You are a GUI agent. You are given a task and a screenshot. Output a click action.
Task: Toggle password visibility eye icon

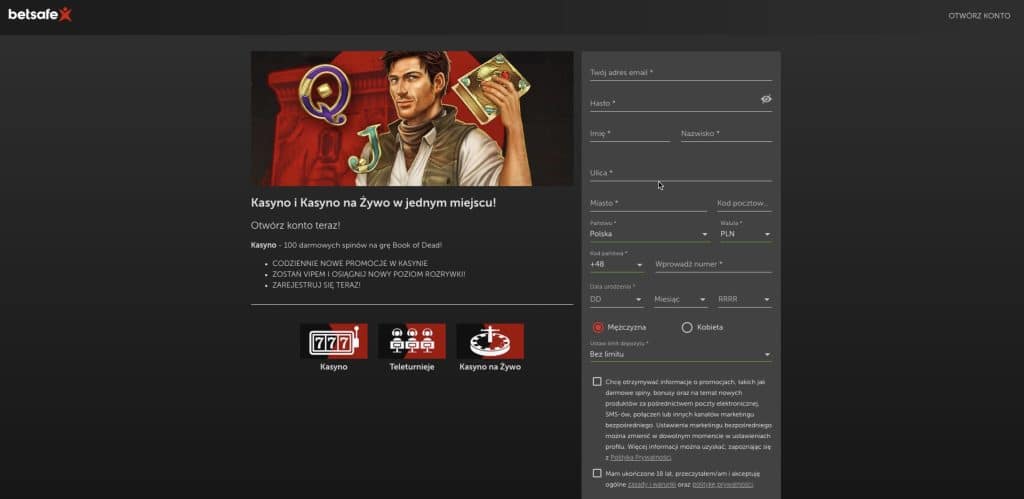point(766,99)
